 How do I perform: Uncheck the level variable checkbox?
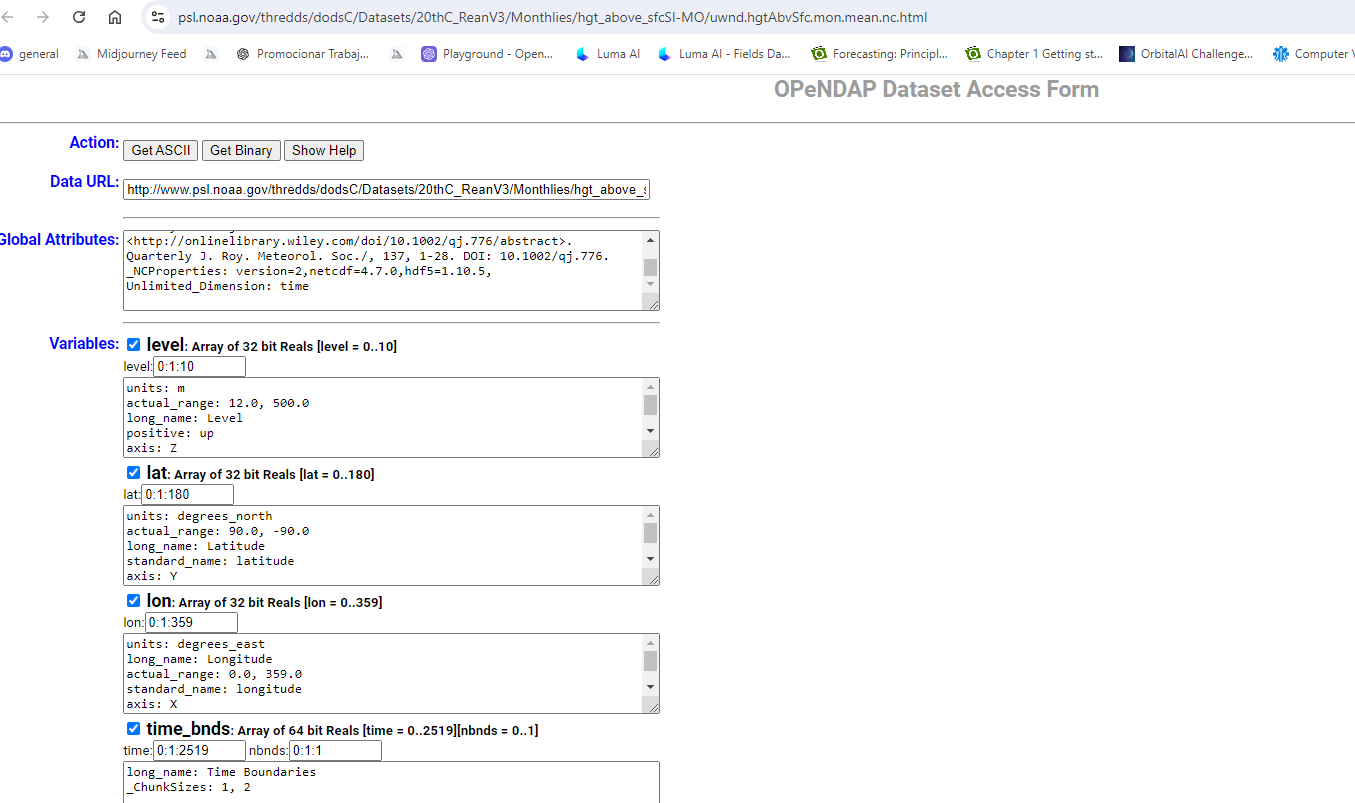[134, 345]
